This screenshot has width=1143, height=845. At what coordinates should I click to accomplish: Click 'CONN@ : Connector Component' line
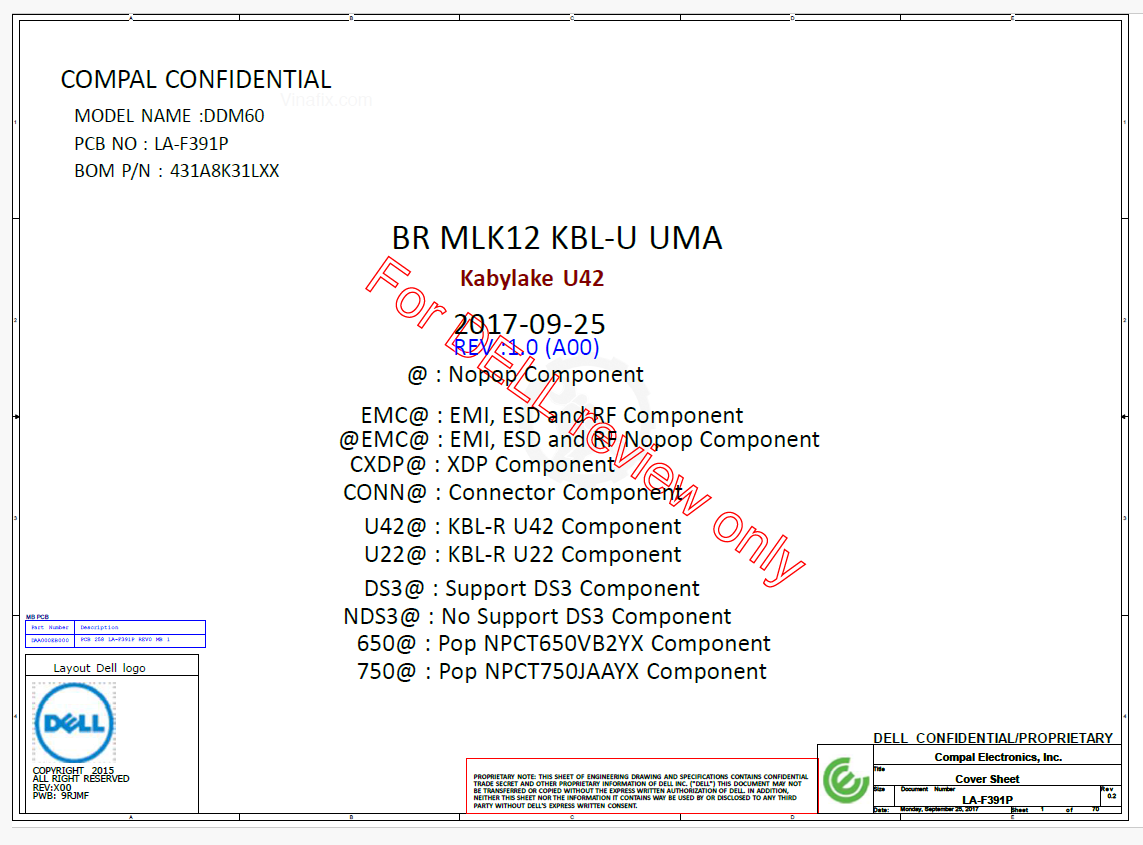click(x=513, y=493)
